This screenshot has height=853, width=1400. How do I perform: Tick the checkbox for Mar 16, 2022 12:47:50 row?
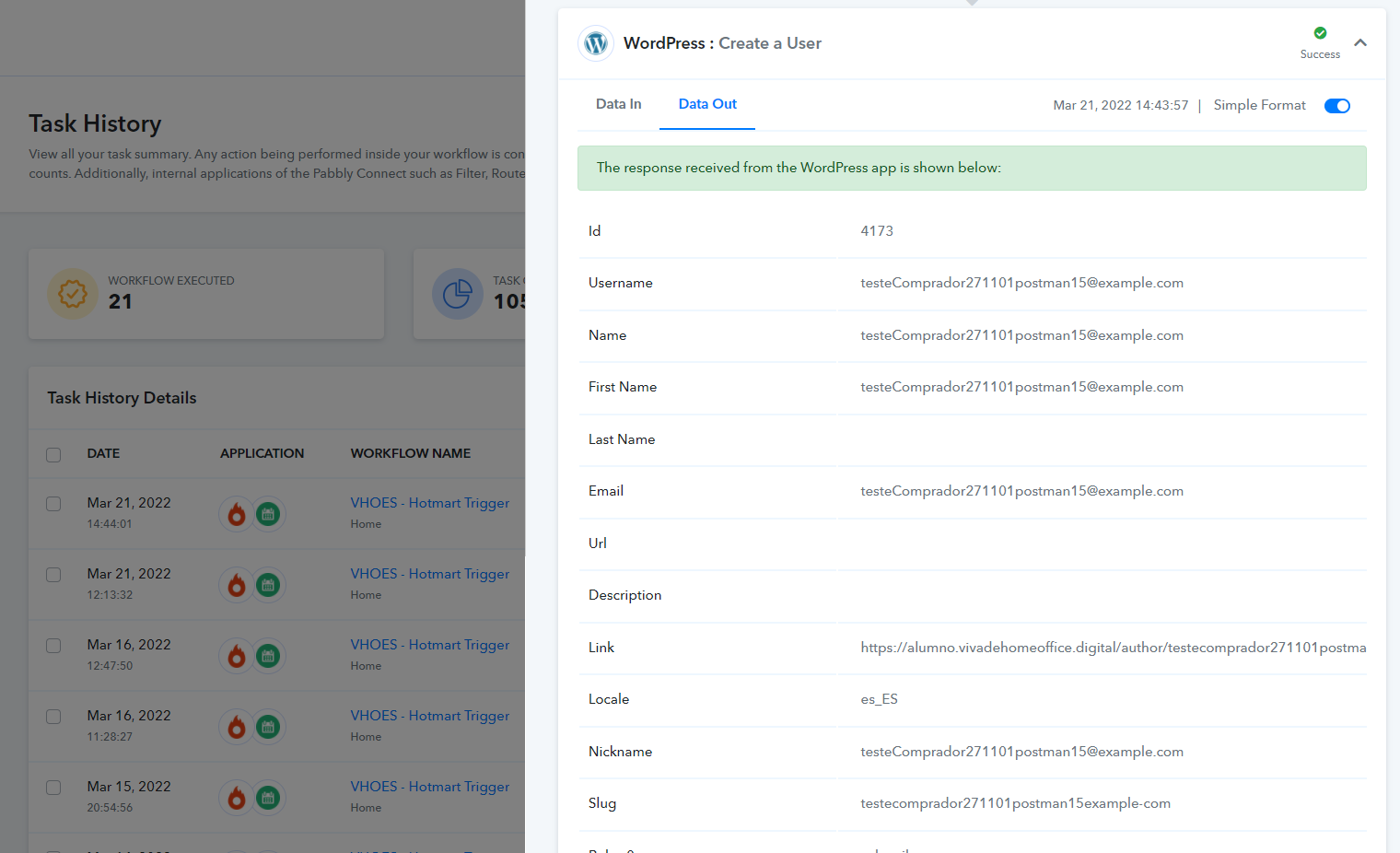pos(53,646)
